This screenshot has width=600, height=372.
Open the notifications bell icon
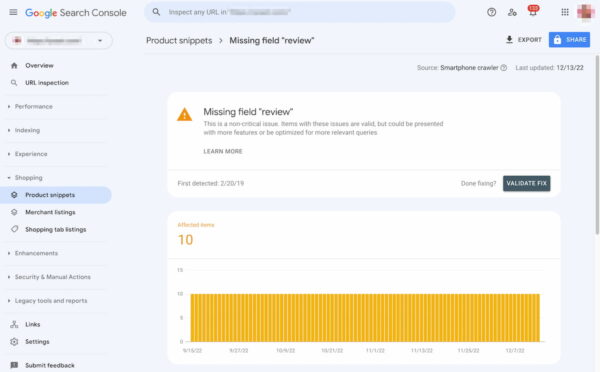tap(533, 11)
